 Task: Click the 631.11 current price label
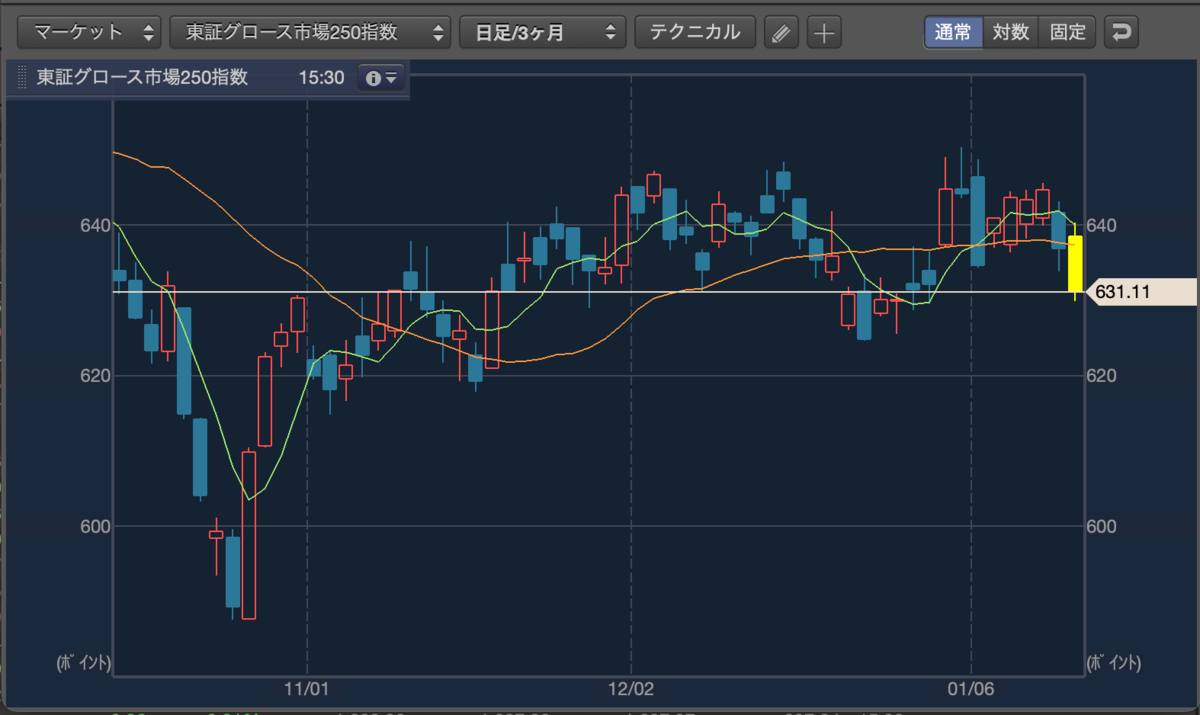(x=1140, y=292)
